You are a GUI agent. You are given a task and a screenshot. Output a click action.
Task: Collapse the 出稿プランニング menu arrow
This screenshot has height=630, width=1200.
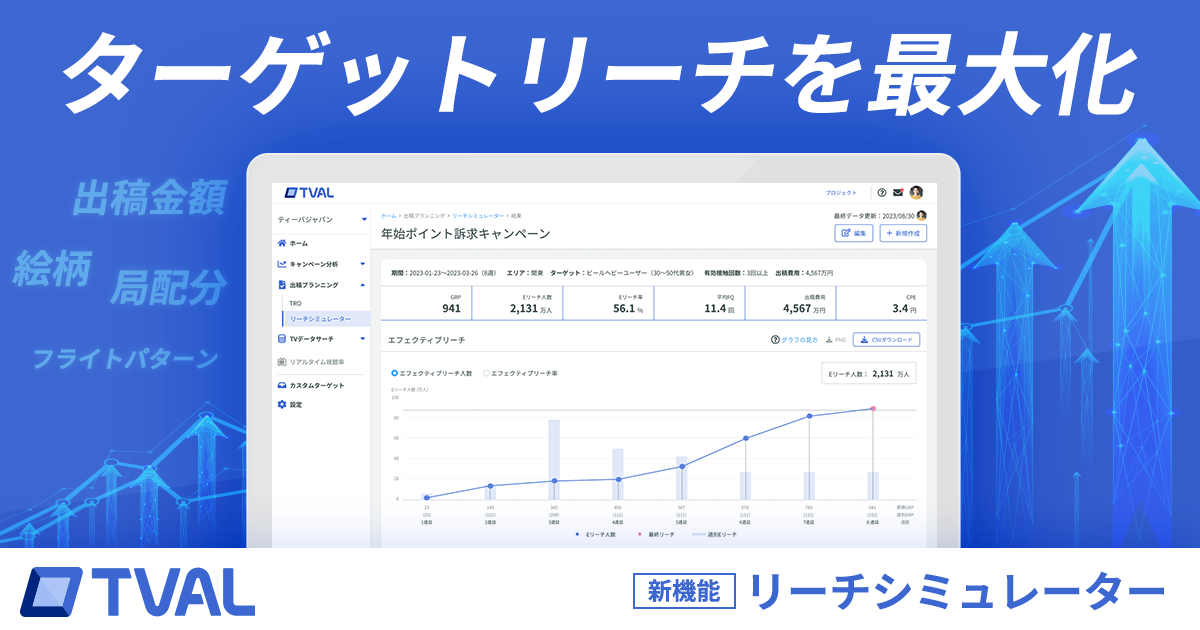click(363, 285)
